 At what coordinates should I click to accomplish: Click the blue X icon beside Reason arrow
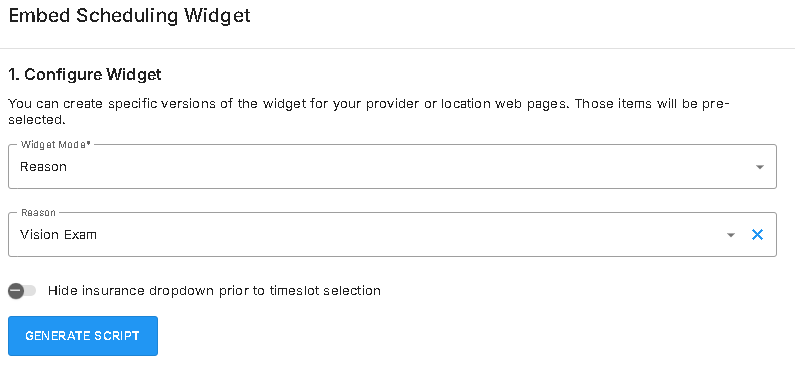tap(757, 235)
